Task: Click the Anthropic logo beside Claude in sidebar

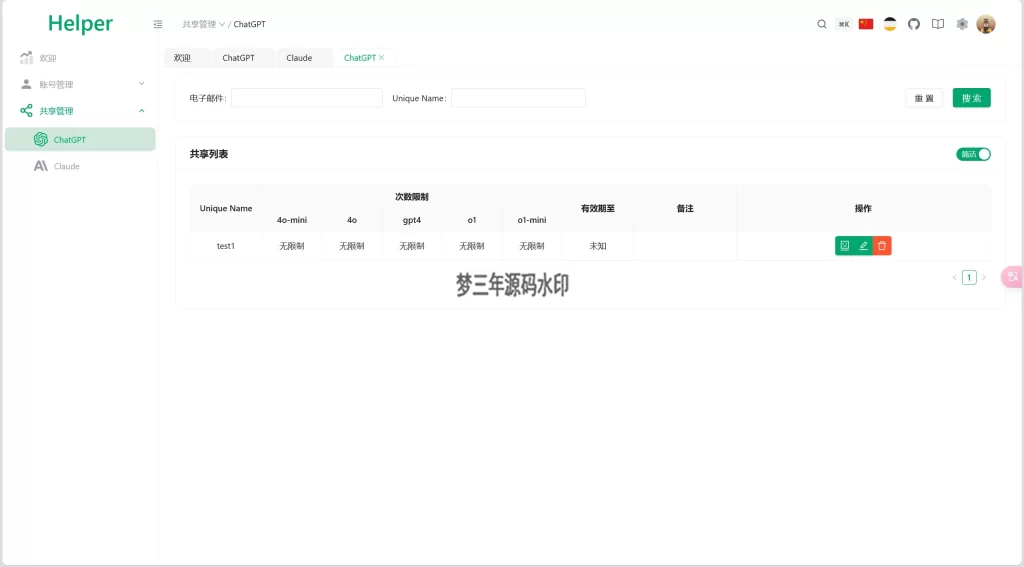Action: pyautogui.click(x=40, y=166)
